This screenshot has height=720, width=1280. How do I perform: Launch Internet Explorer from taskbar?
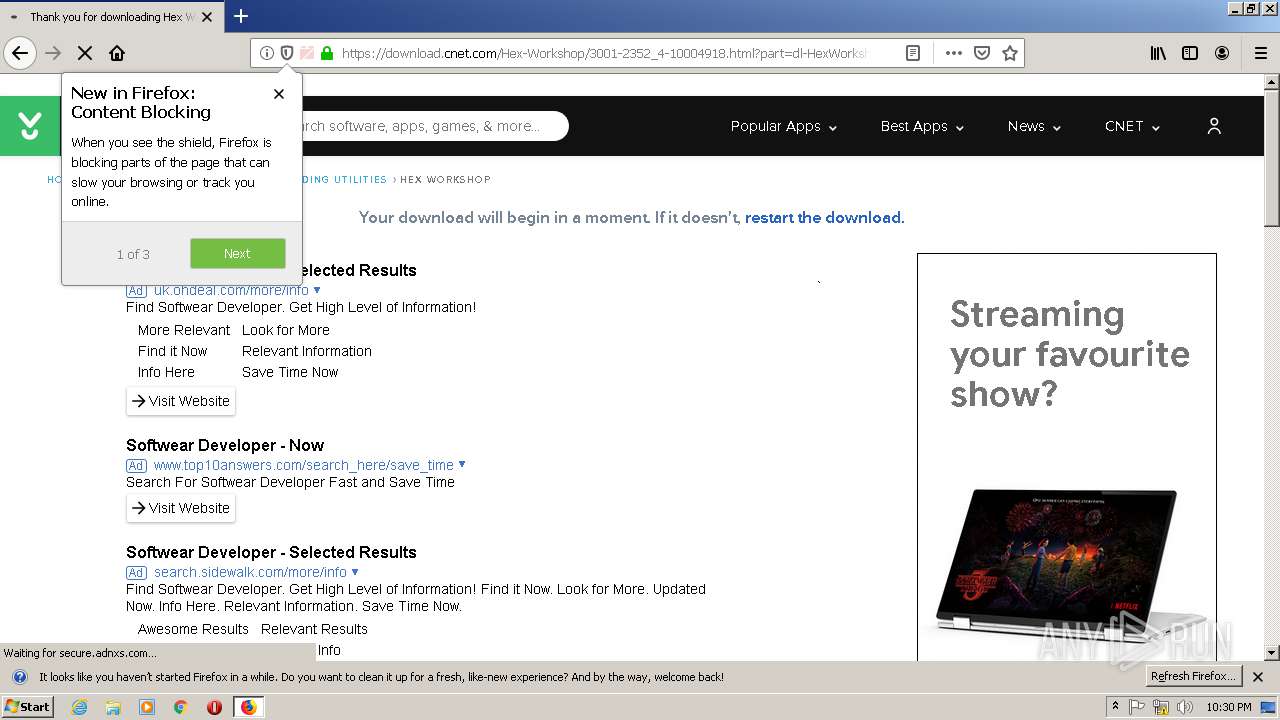click(80, 707)
